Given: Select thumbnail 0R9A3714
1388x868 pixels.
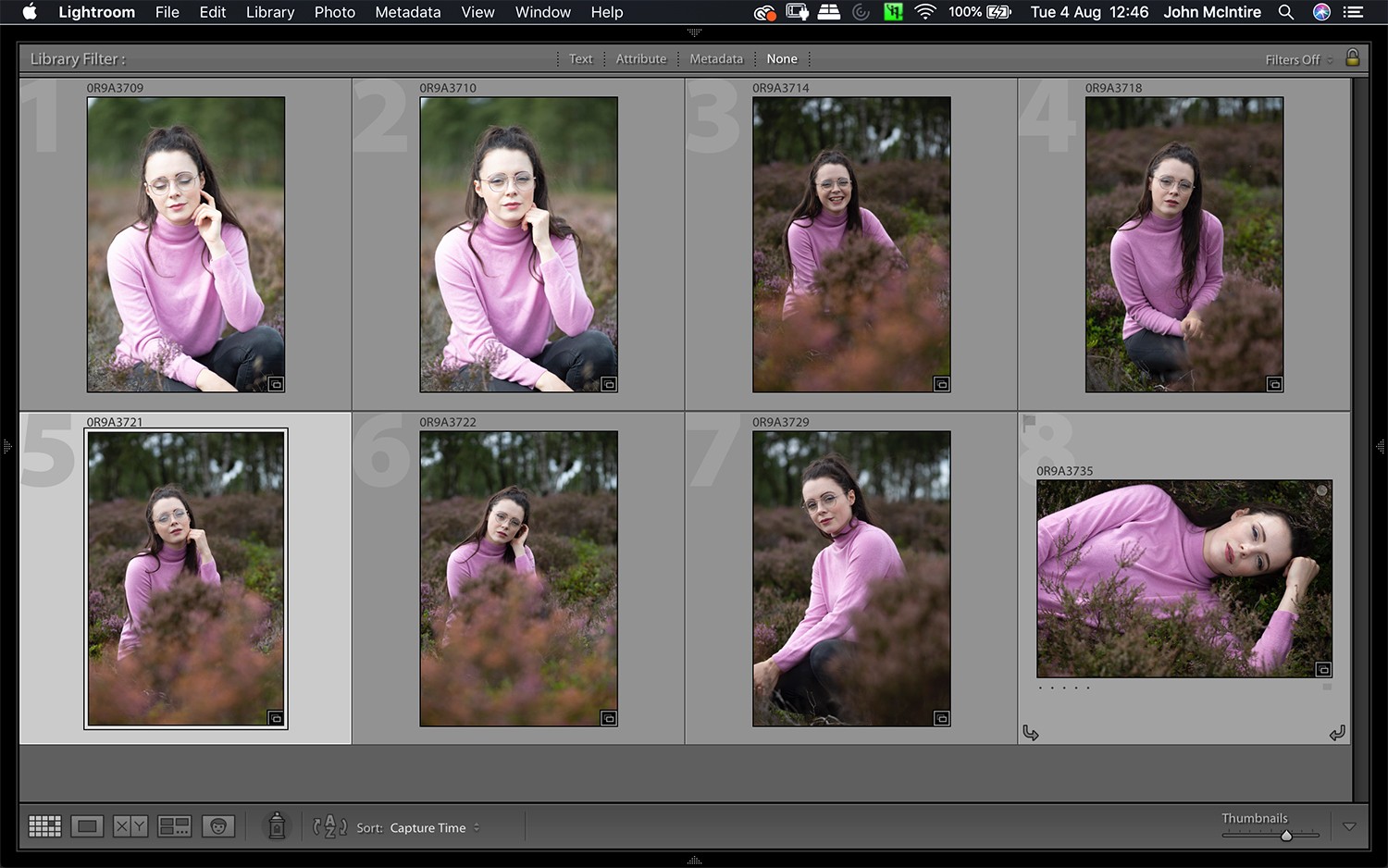Looking at the screenshot, I should [850, 243].
